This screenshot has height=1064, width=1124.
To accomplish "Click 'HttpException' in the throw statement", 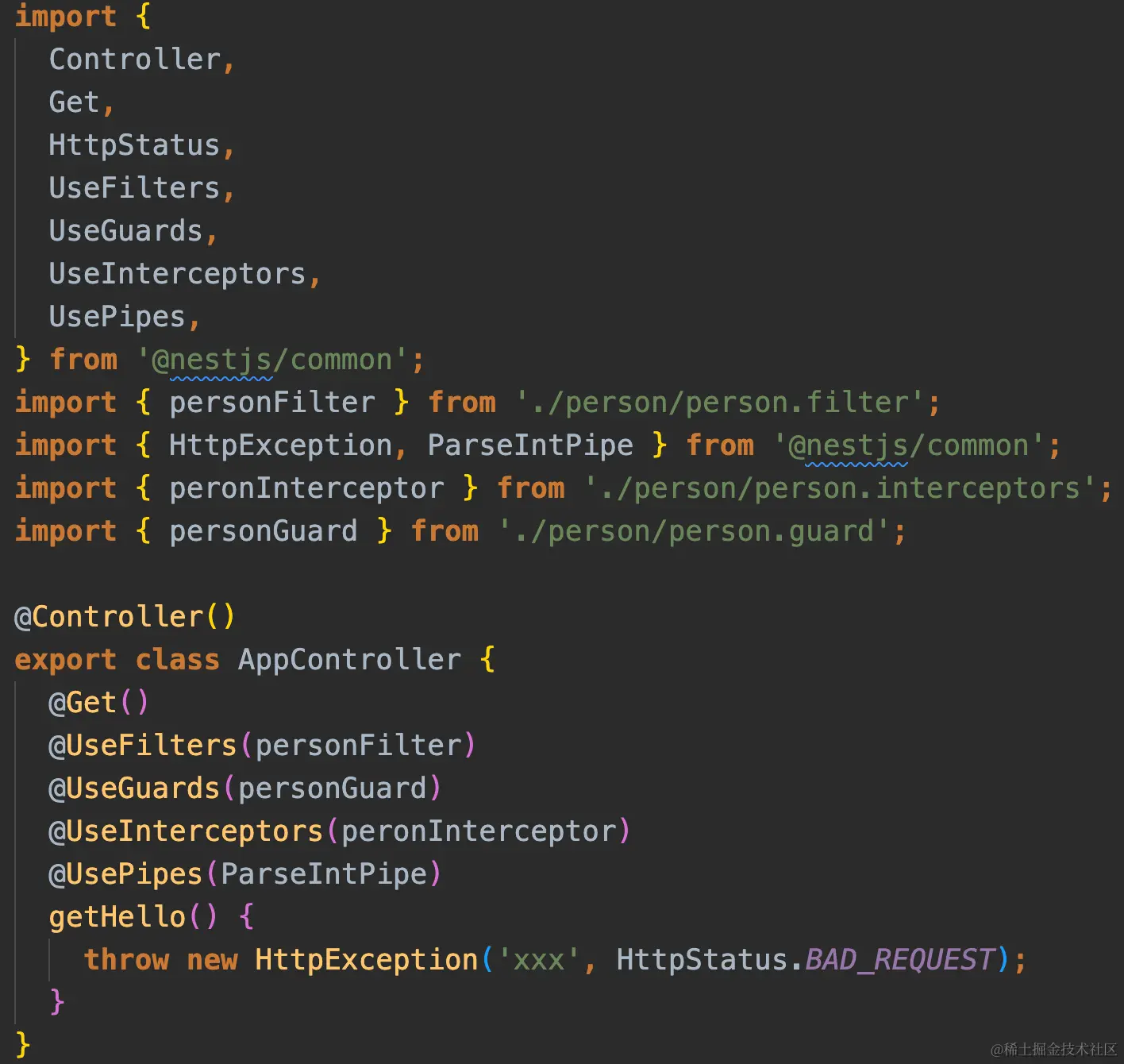I will pyautogui.click(x=367, y=960).
